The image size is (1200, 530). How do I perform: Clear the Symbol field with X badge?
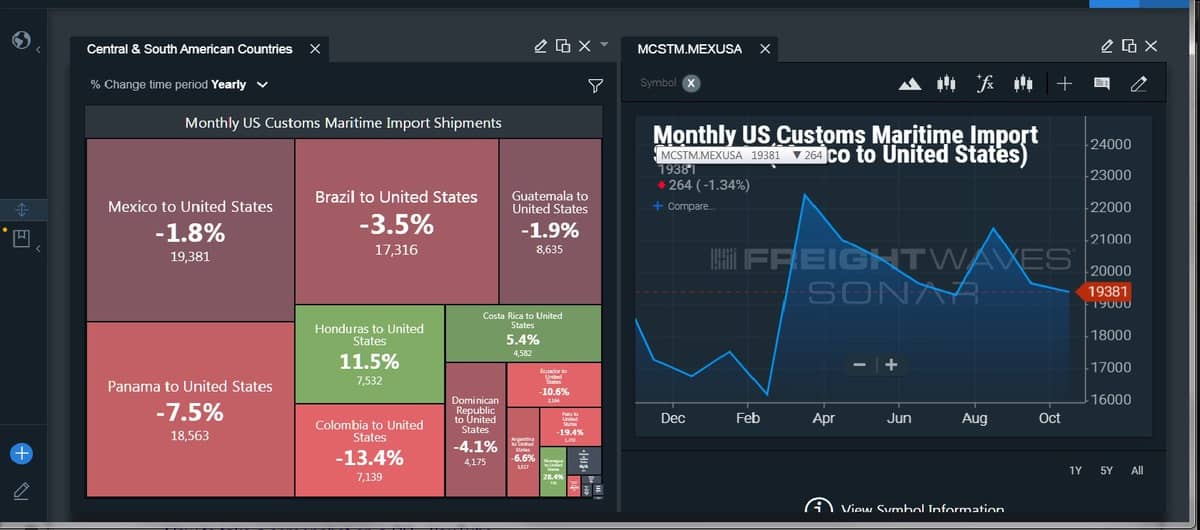pos(691,83)
